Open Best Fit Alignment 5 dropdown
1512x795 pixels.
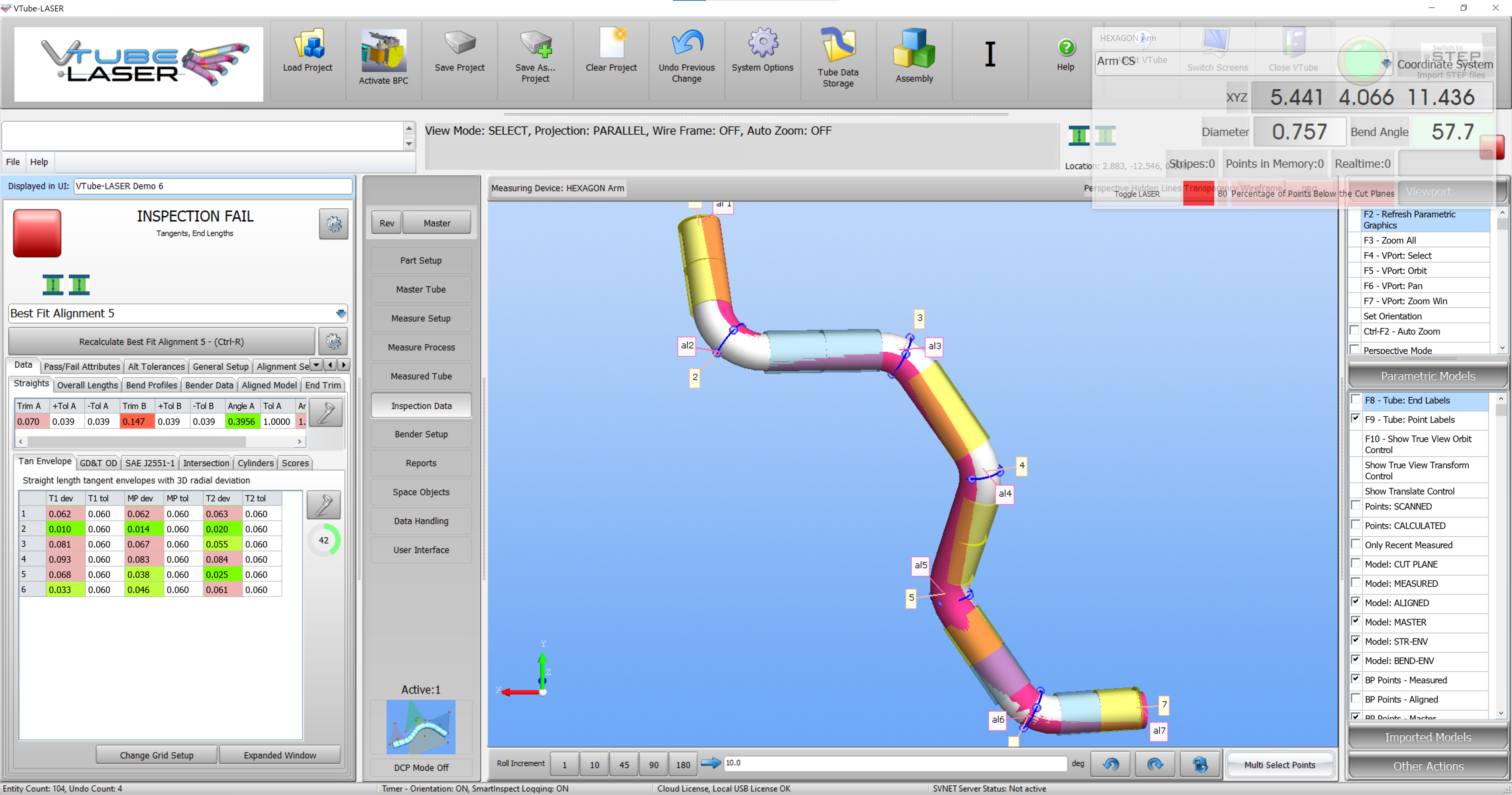[x=341, y=313]
